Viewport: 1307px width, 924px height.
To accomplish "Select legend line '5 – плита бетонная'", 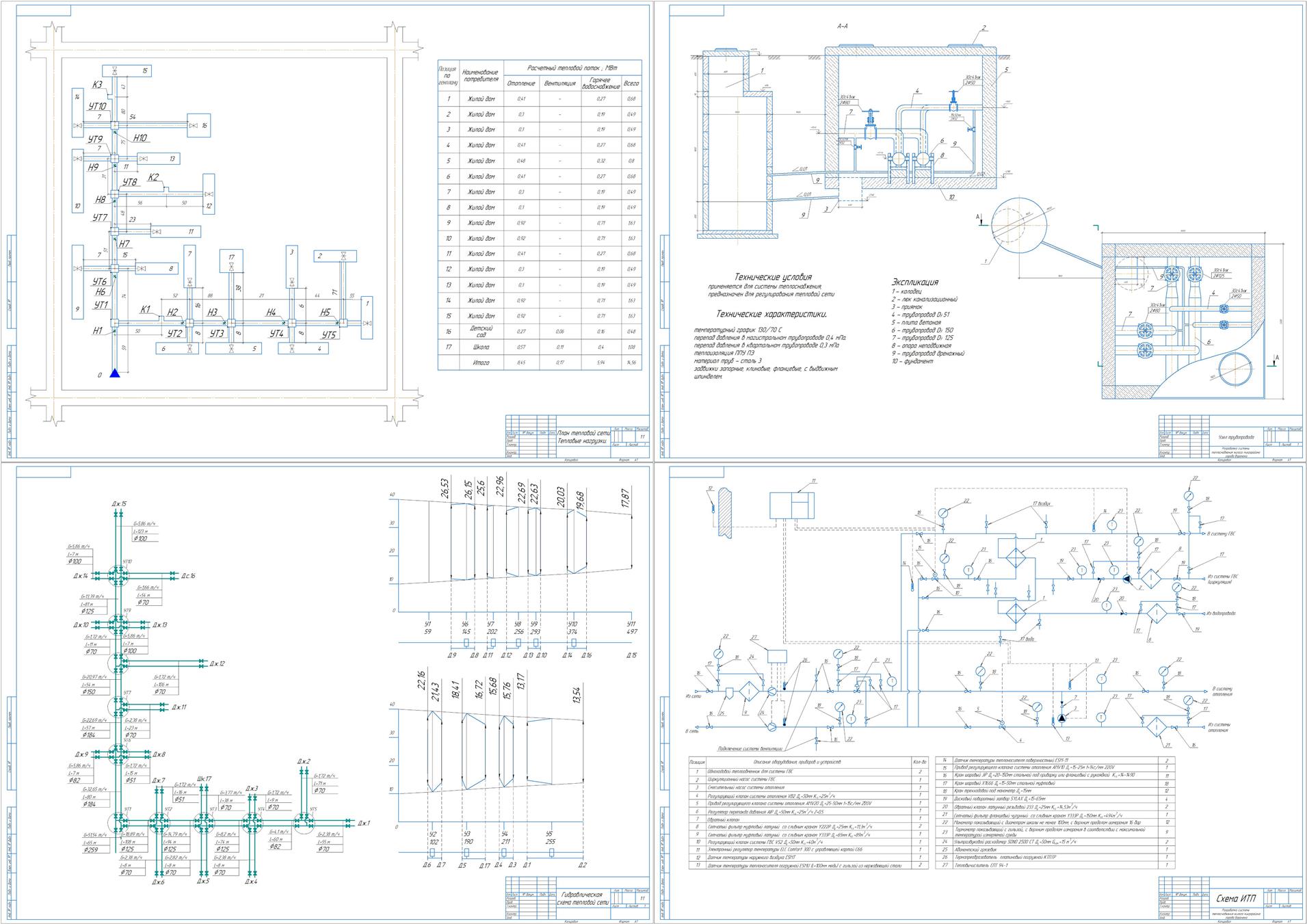I will [x=916, y=322].
